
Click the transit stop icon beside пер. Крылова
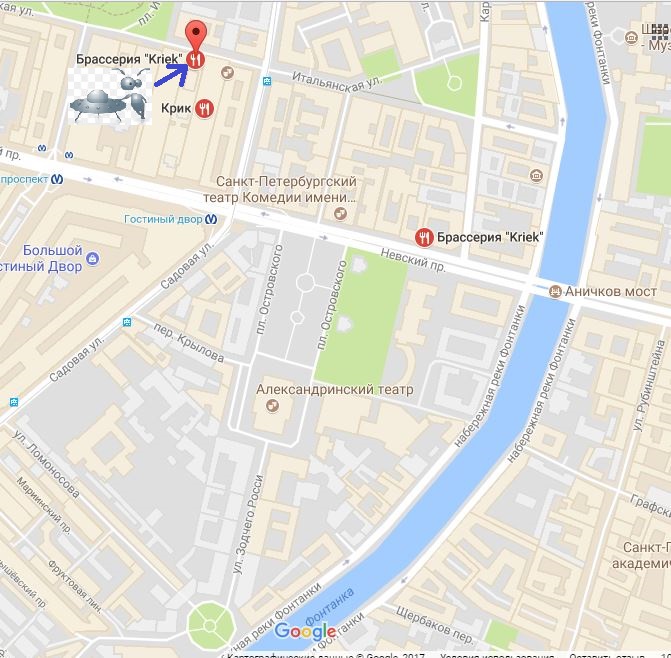tap(127, 322)
